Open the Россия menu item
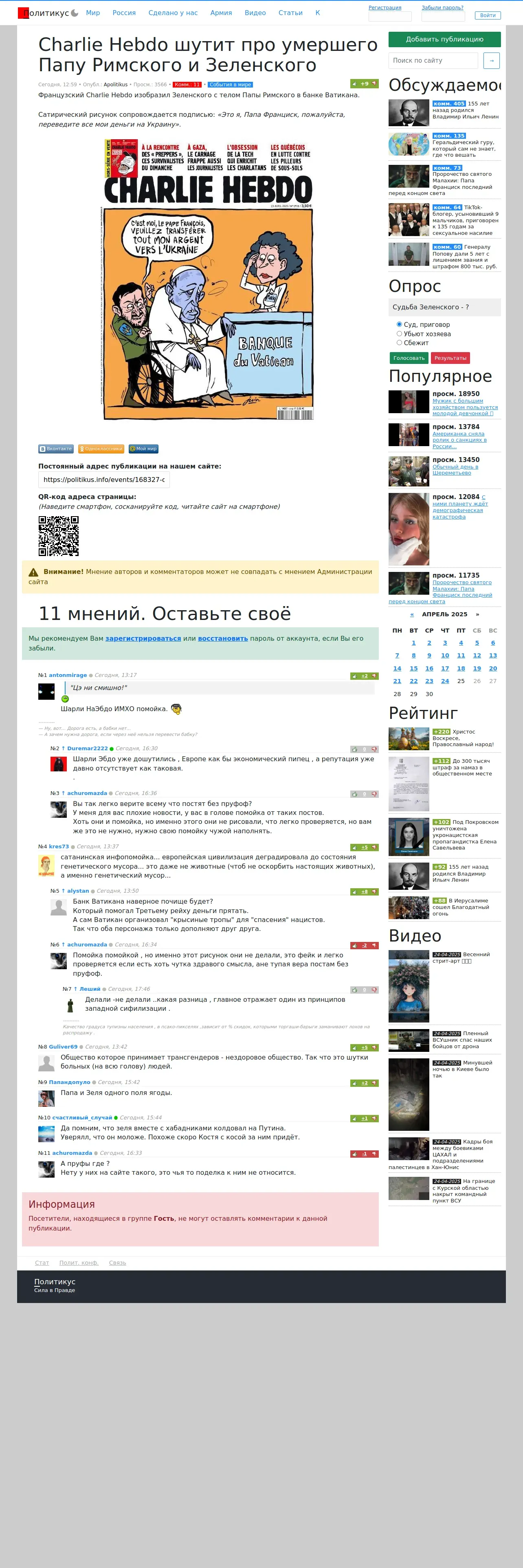 tap(124, 13)
